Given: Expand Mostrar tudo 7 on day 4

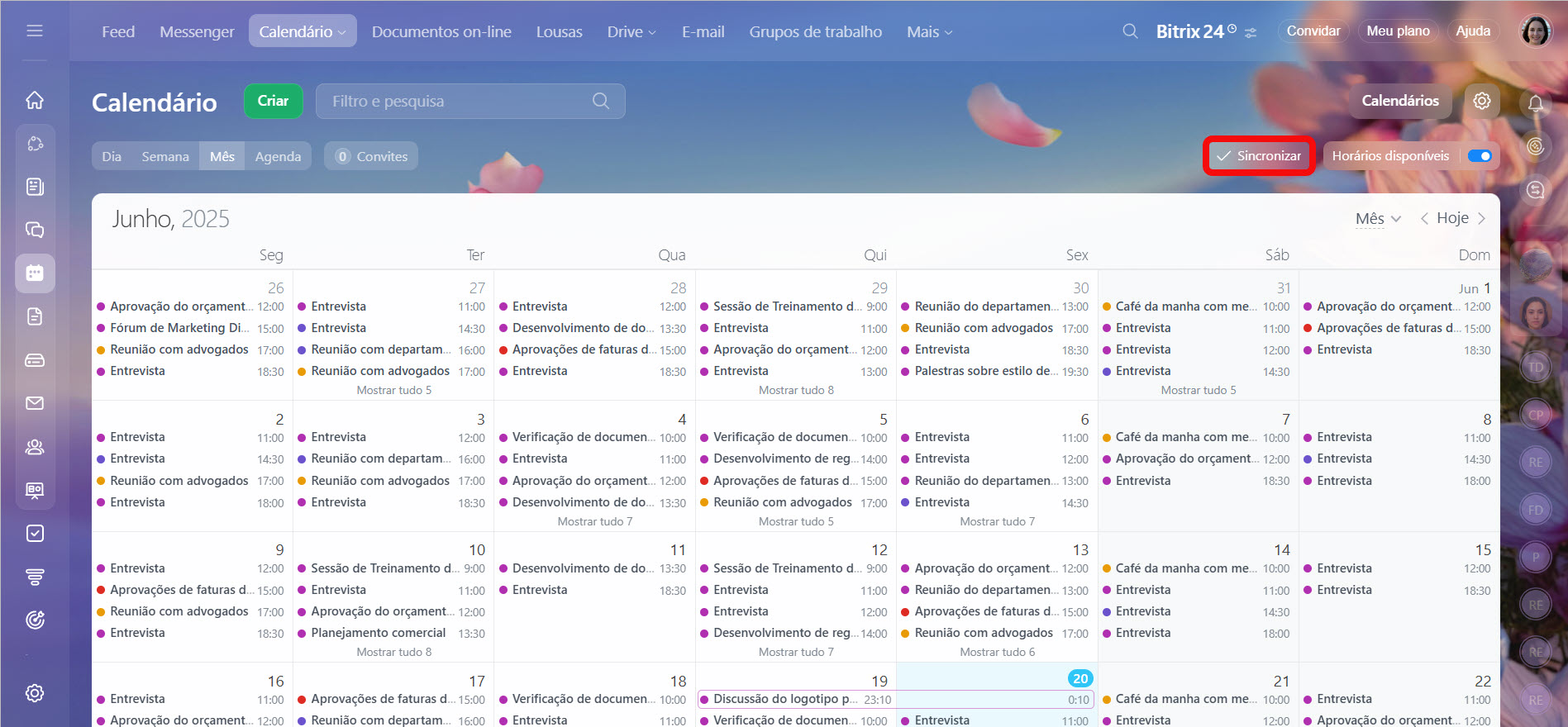Looking at the screenshot, I should [595, 521].
